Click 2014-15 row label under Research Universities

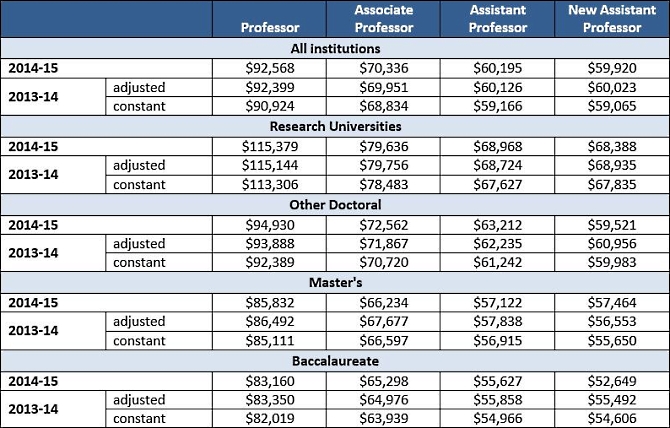pos(35,146)
